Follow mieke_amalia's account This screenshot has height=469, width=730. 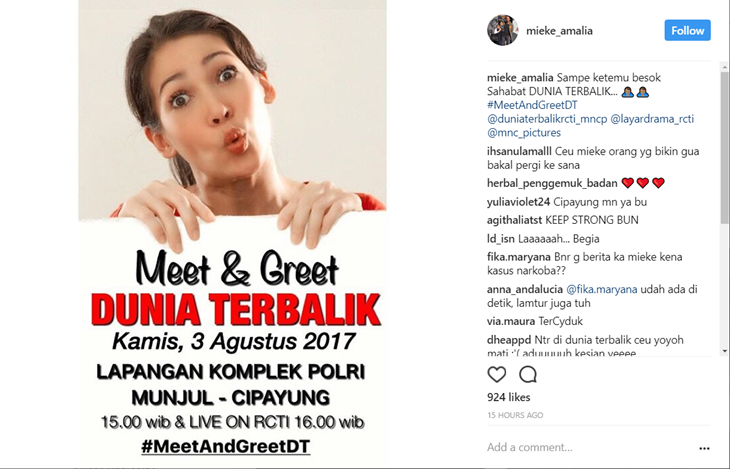pyautogui.click(x=687, y=30)
